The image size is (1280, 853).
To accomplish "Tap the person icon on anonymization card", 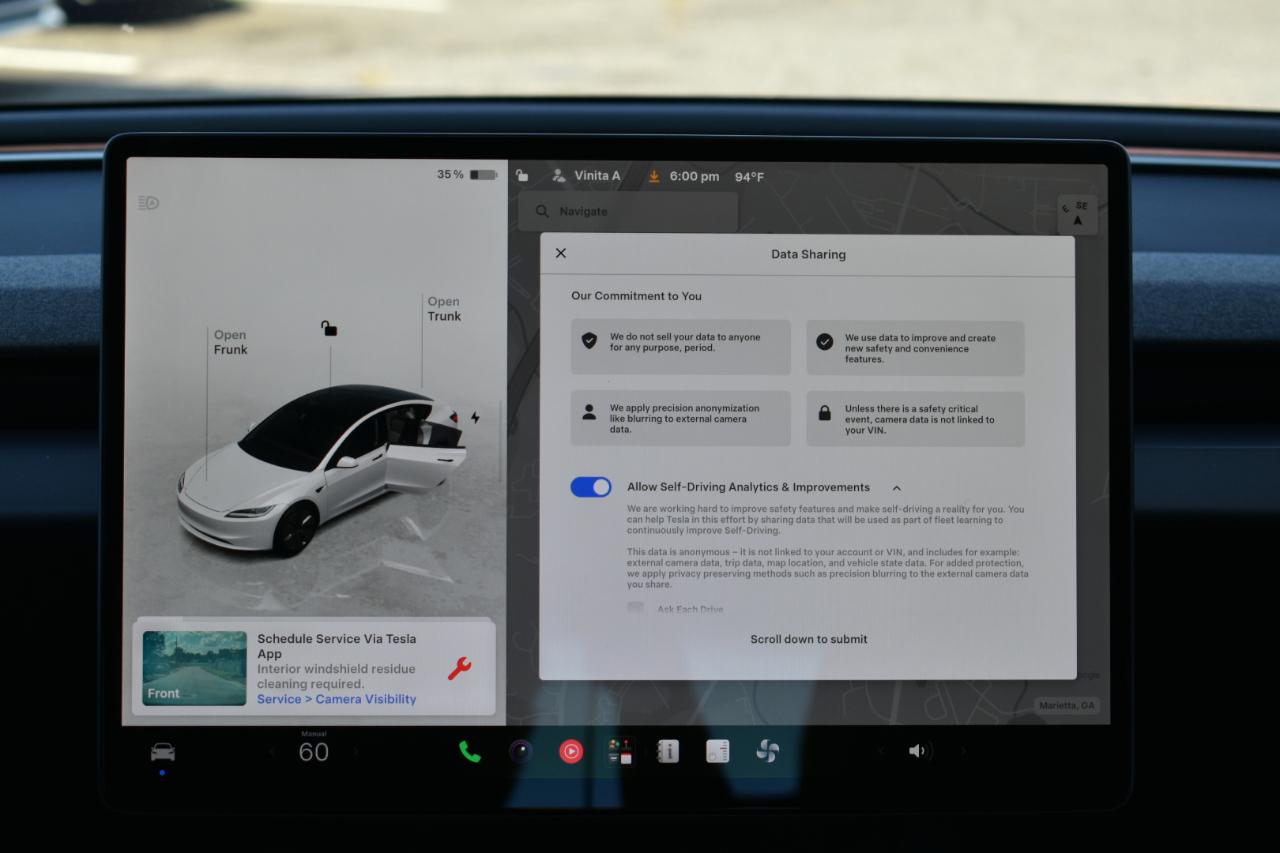I will point(589,412).
